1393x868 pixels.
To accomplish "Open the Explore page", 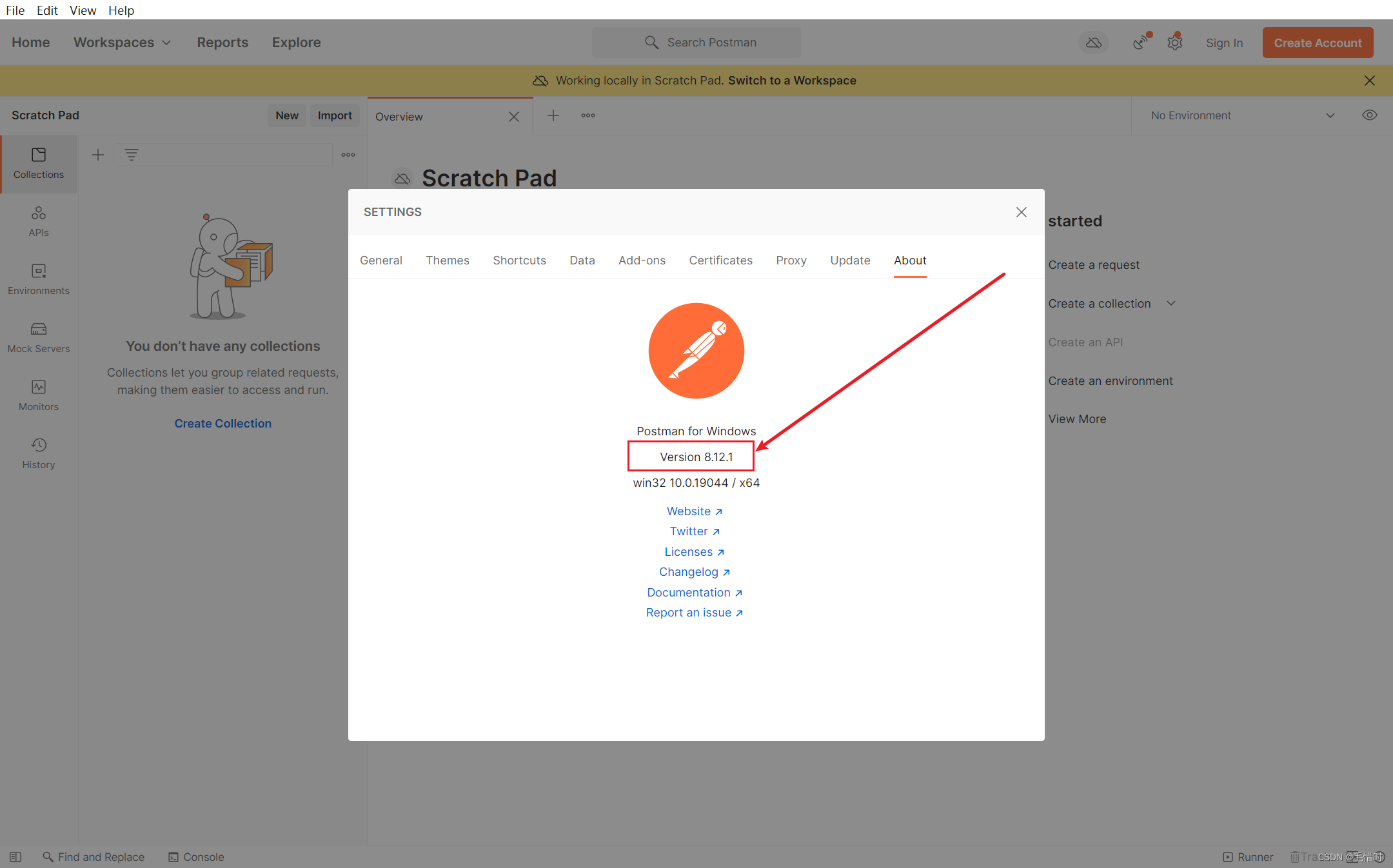I will (x=296, y=43).
